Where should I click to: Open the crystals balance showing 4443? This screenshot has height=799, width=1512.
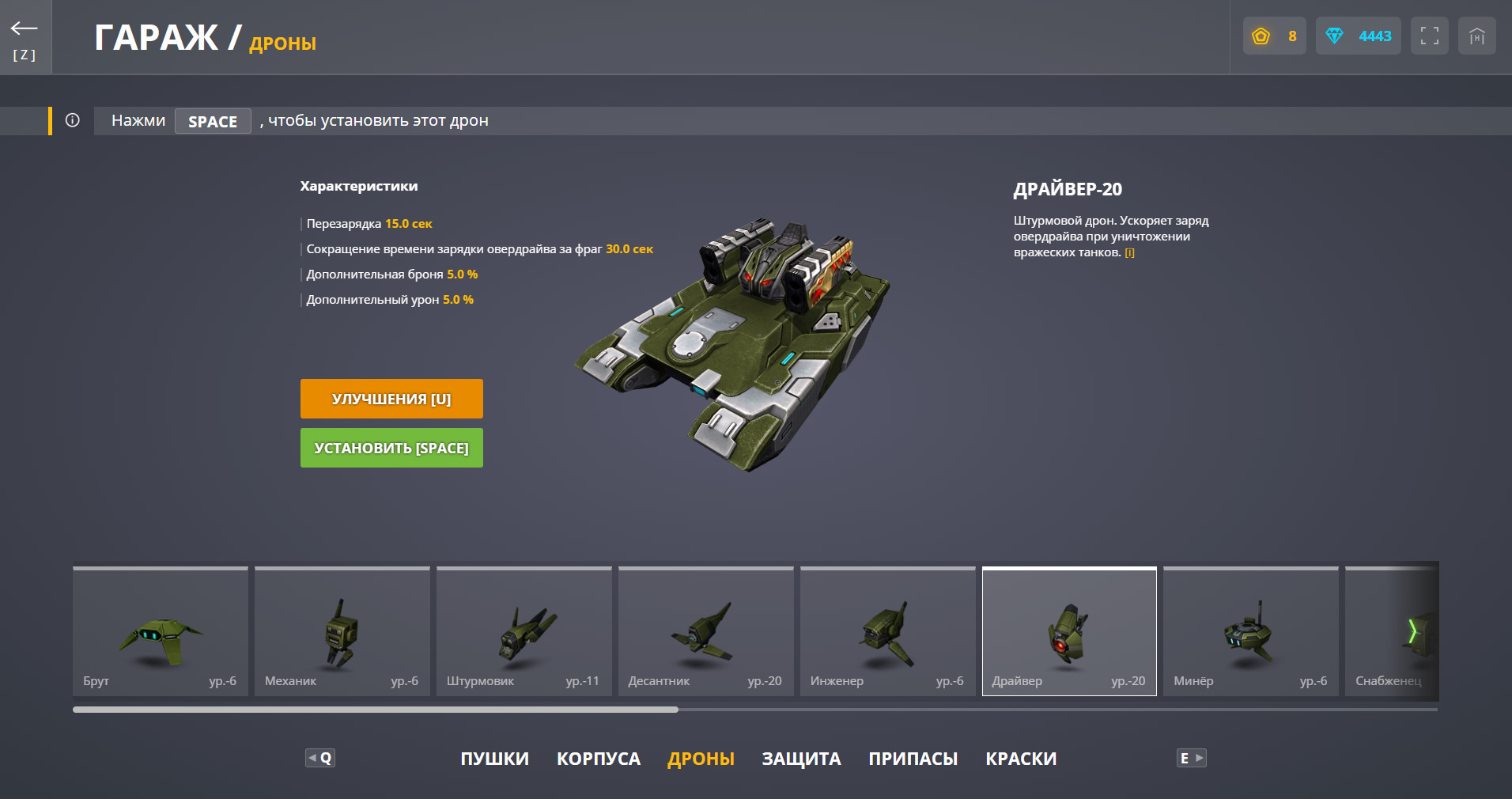point(1358,36)
